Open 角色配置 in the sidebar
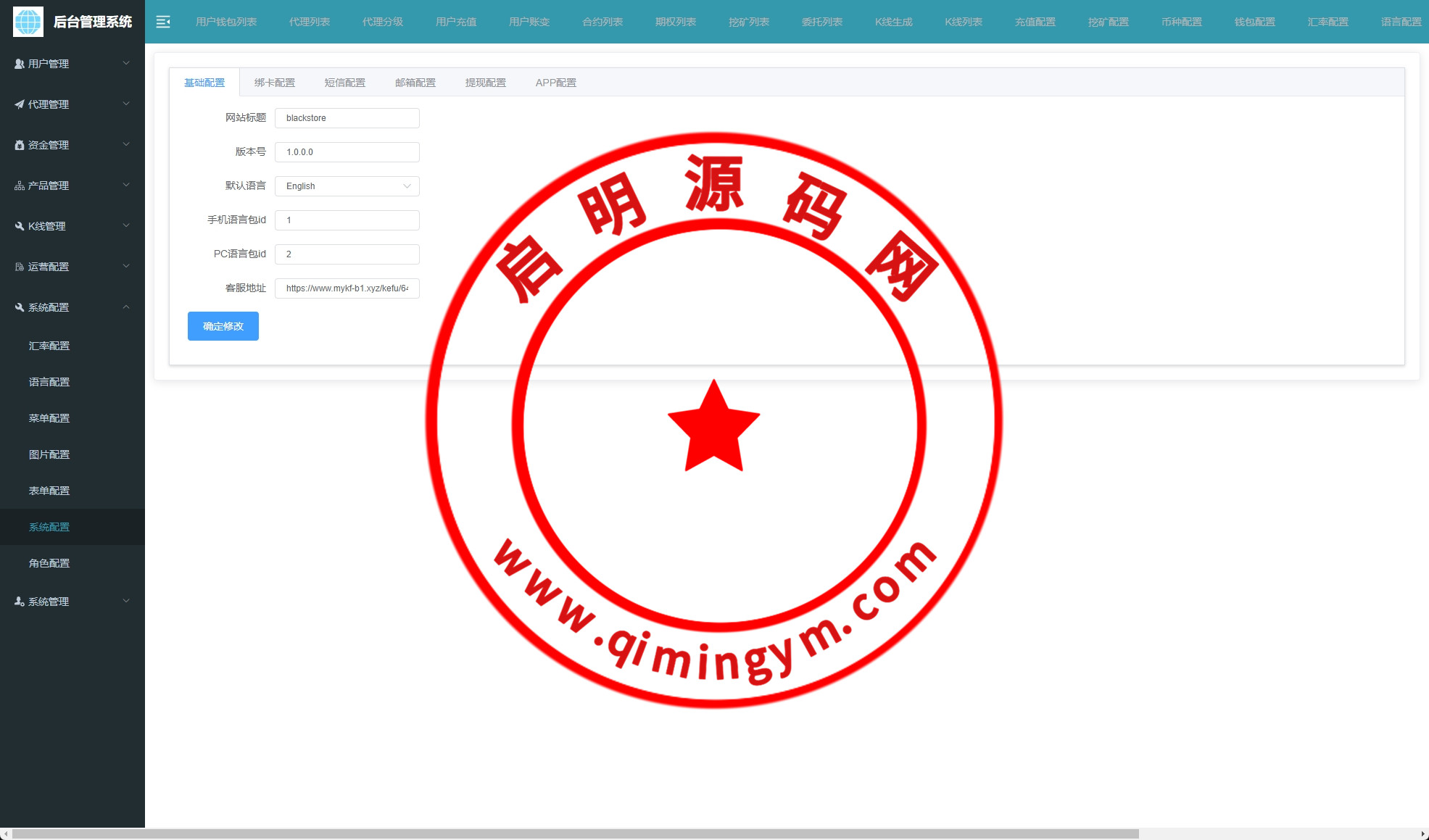Viewport: 1429px width, 840px height. (49, 563)
